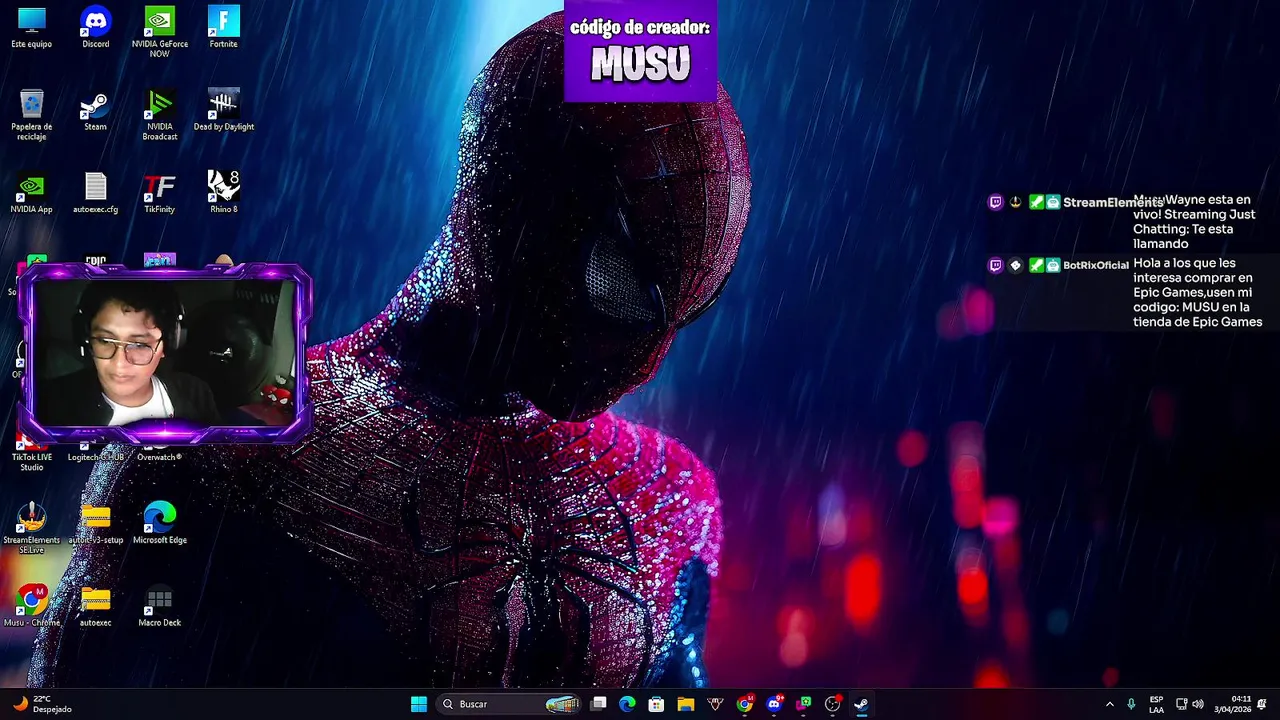Open the network tray icon

pos(1181,704)
